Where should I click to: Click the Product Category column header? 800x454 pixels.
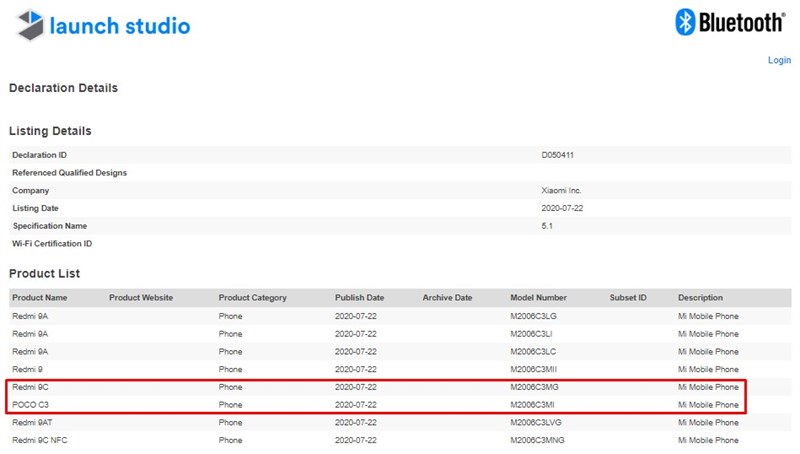coord(253,298)
